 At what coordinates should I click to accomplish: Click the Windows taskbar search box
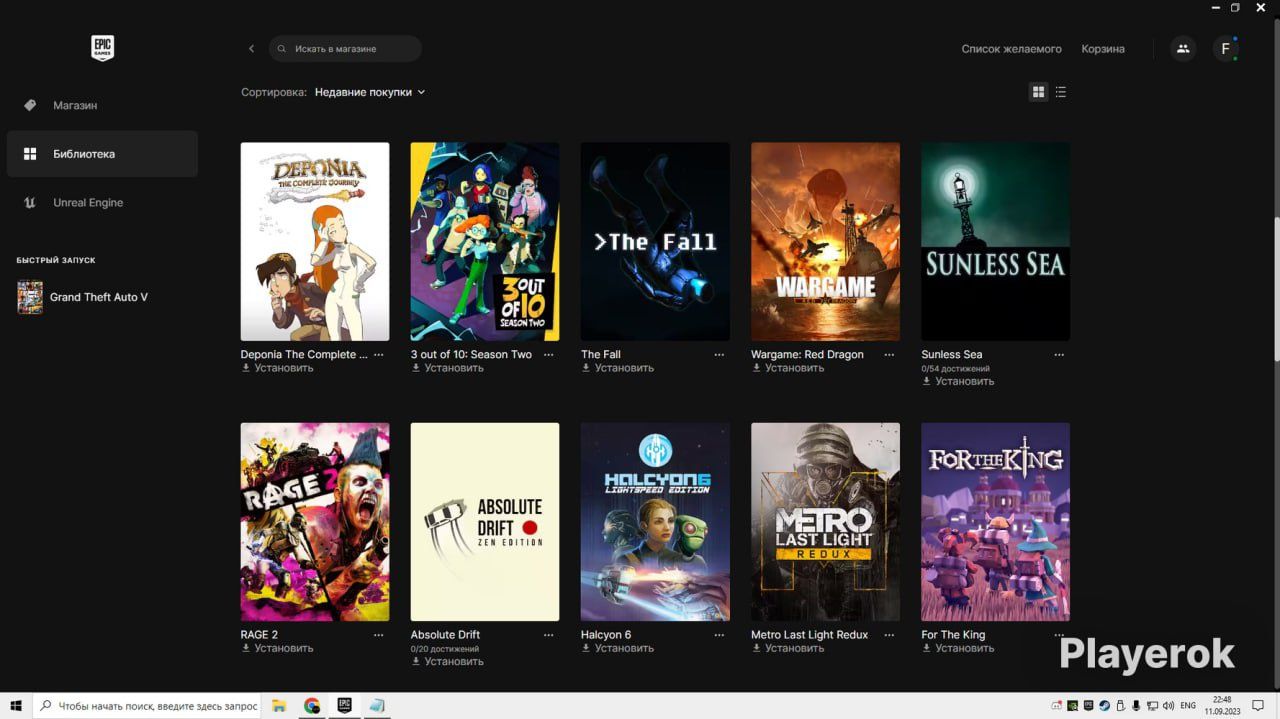148,706
